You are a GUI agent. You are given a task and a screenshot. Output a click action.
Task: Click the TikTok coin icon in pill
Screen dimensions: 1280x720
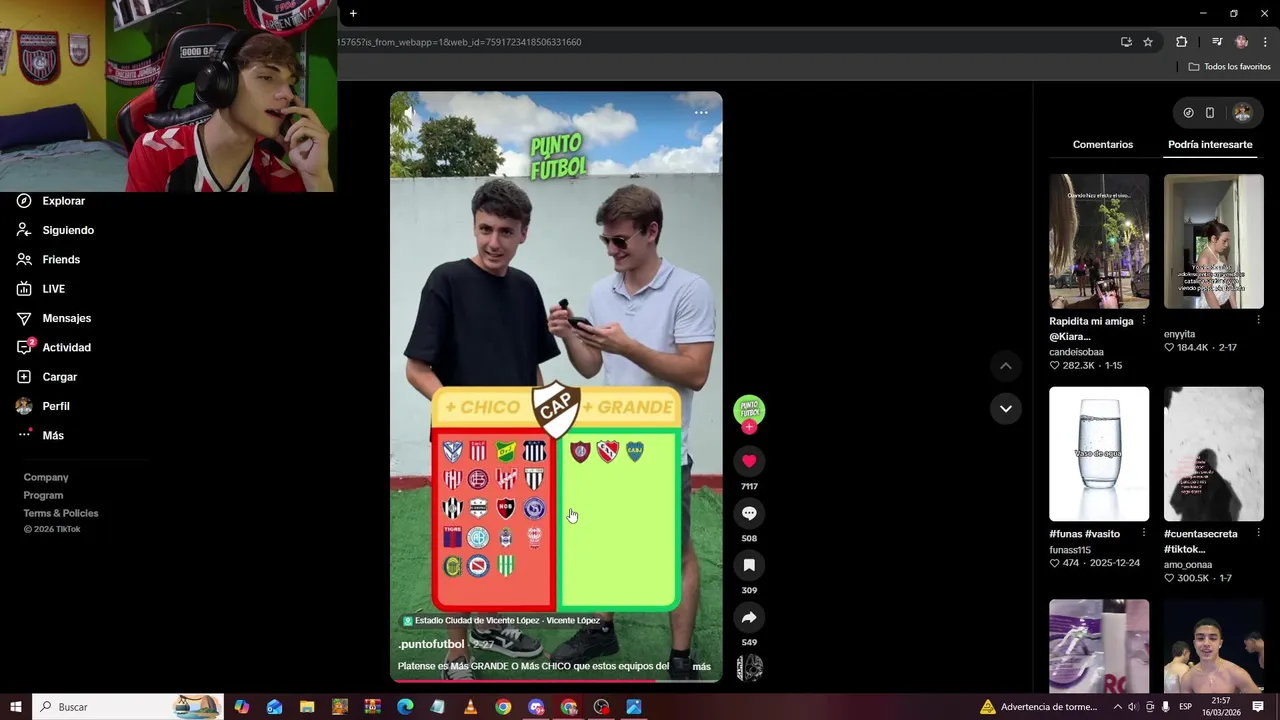point(1188,113)
